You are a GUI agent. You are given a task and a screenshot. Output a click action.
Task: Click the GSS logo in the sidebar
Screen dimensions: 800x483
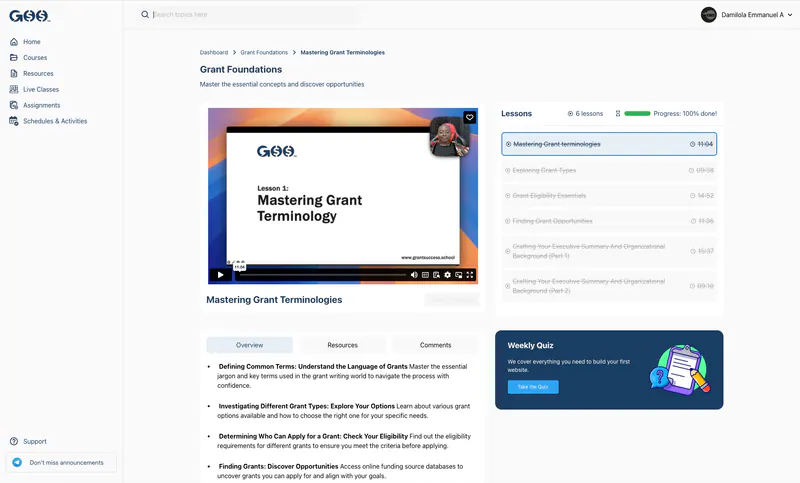[29, 16]
